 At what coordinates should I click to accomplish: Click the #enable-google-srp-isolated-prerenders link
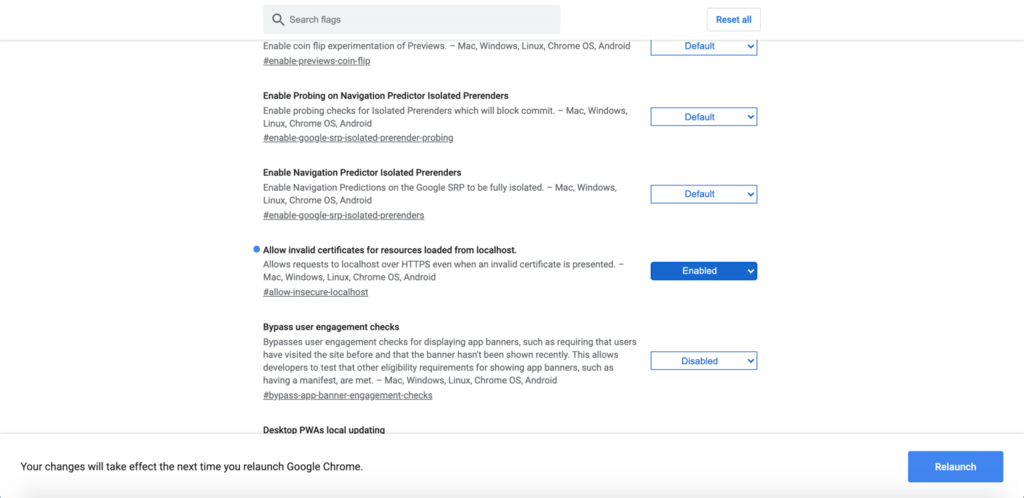(x=343, y=215)
